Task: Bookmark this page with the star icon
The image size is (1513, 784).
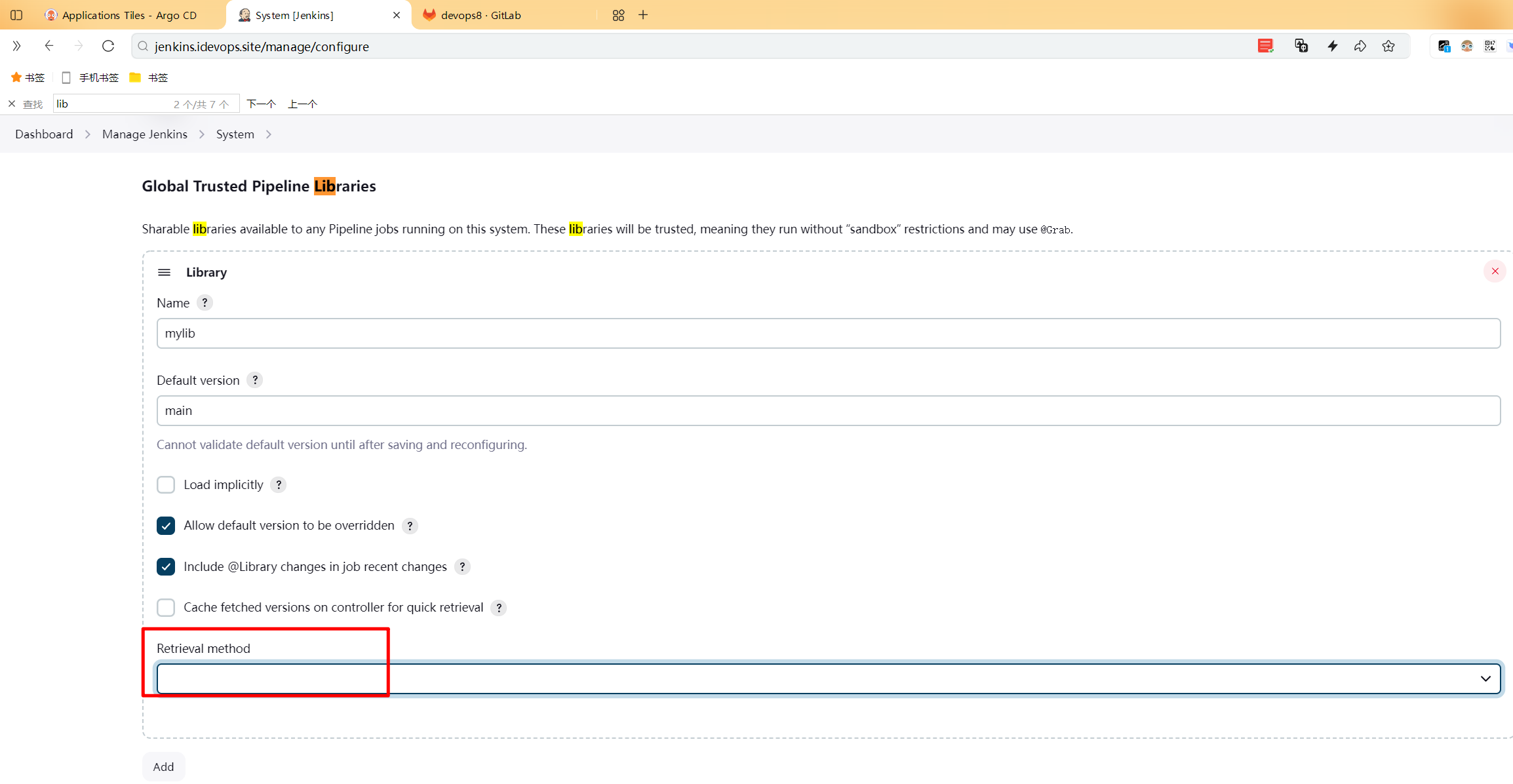Action: coord(1388,46)
